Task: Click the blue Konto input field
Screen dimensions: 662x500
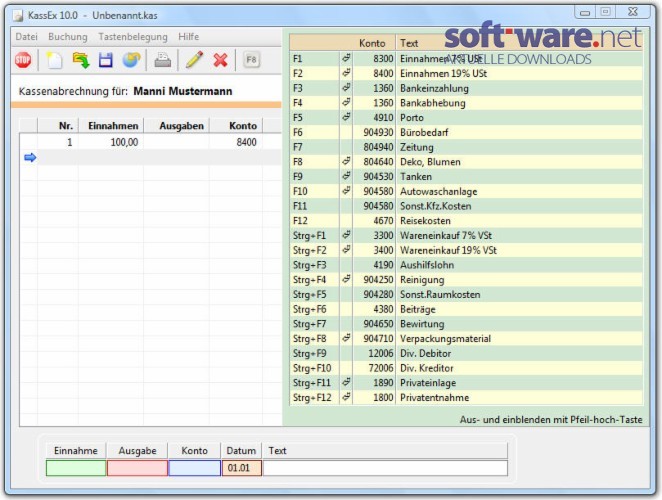Action: (x=195, y=468)
